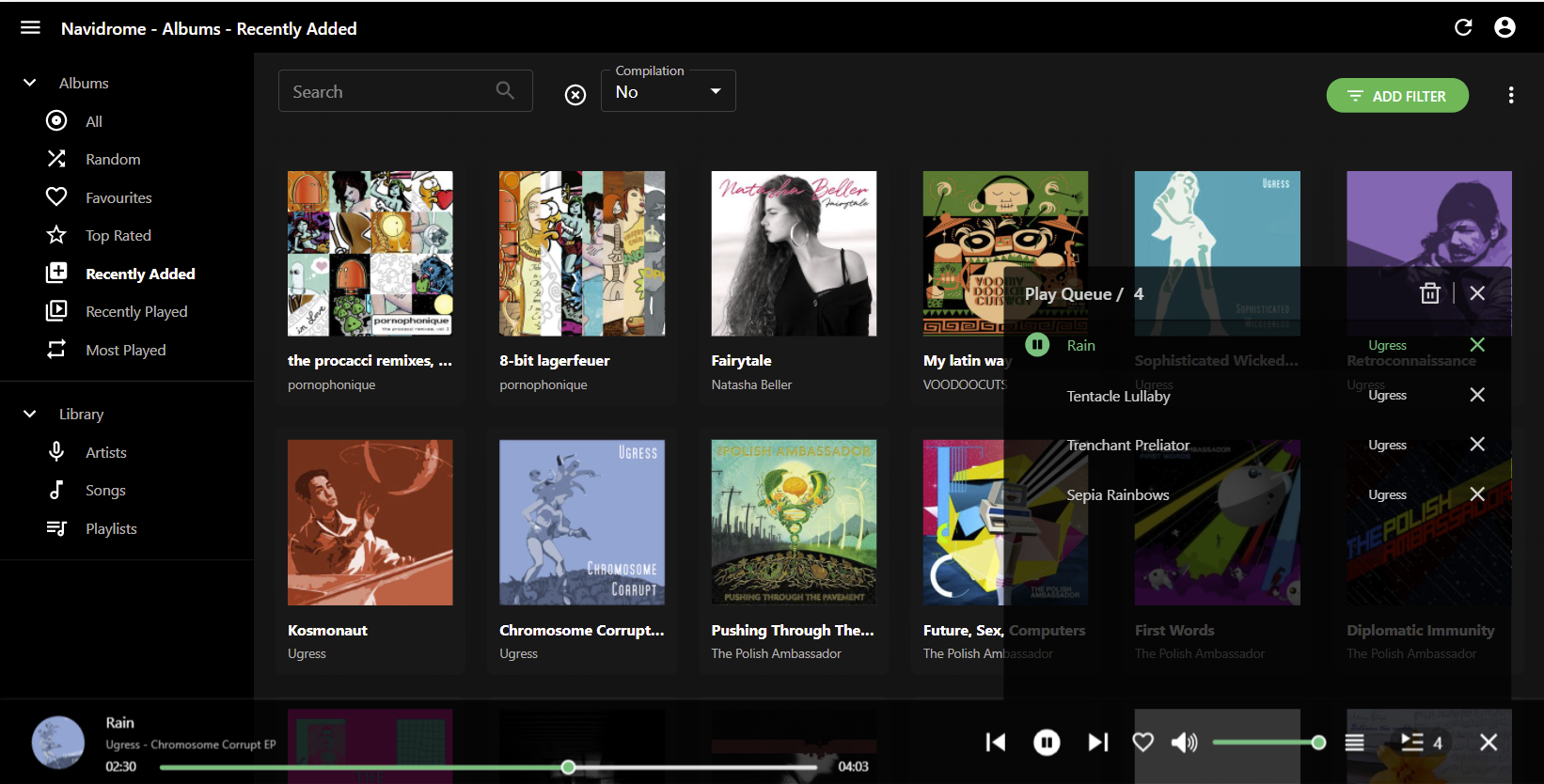This screenshot has width=1544, height=784.
Task: Open the user account profile menu
Action: [x=1505, y=28]
